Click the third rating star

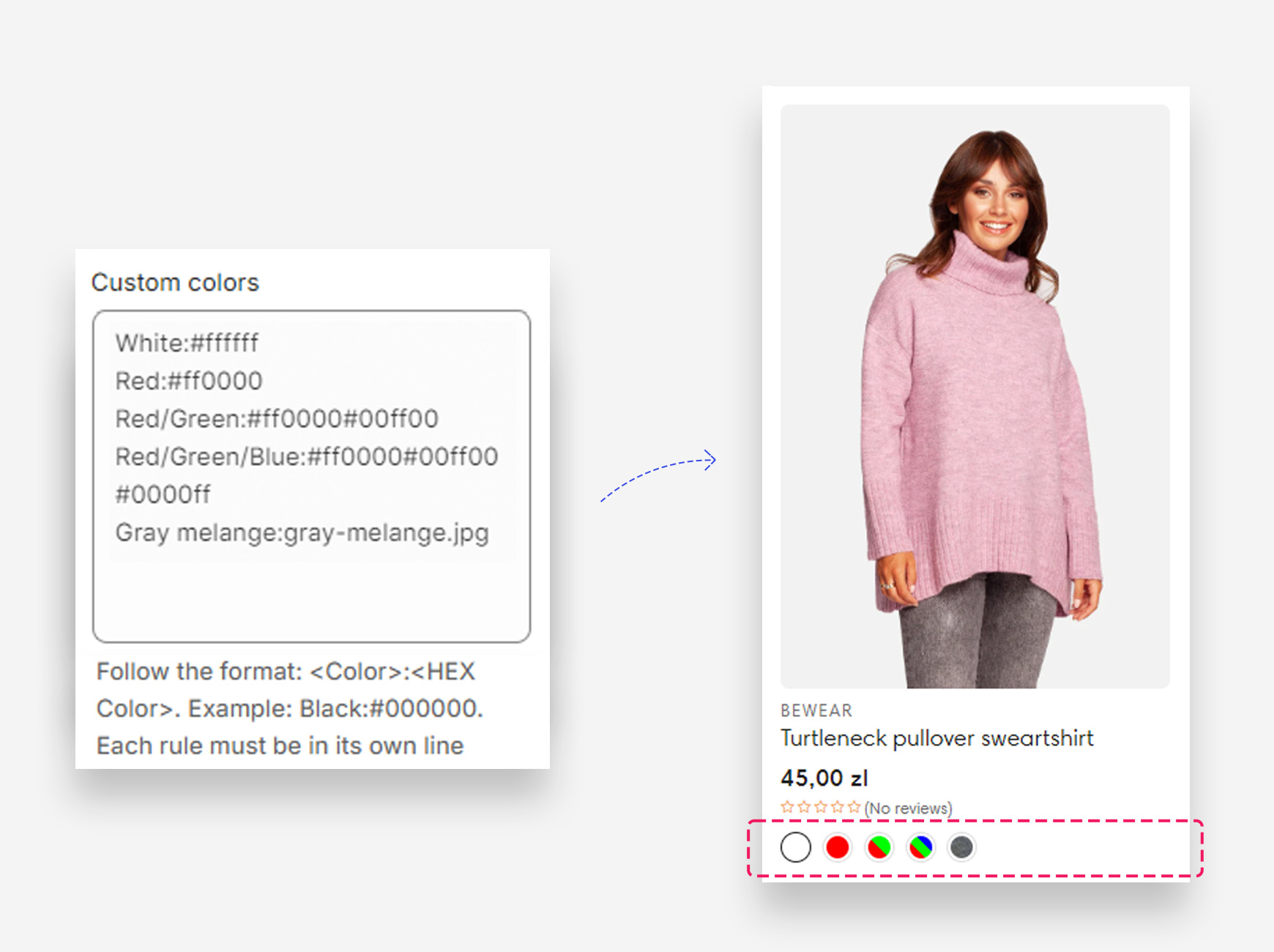click(821, 807)
